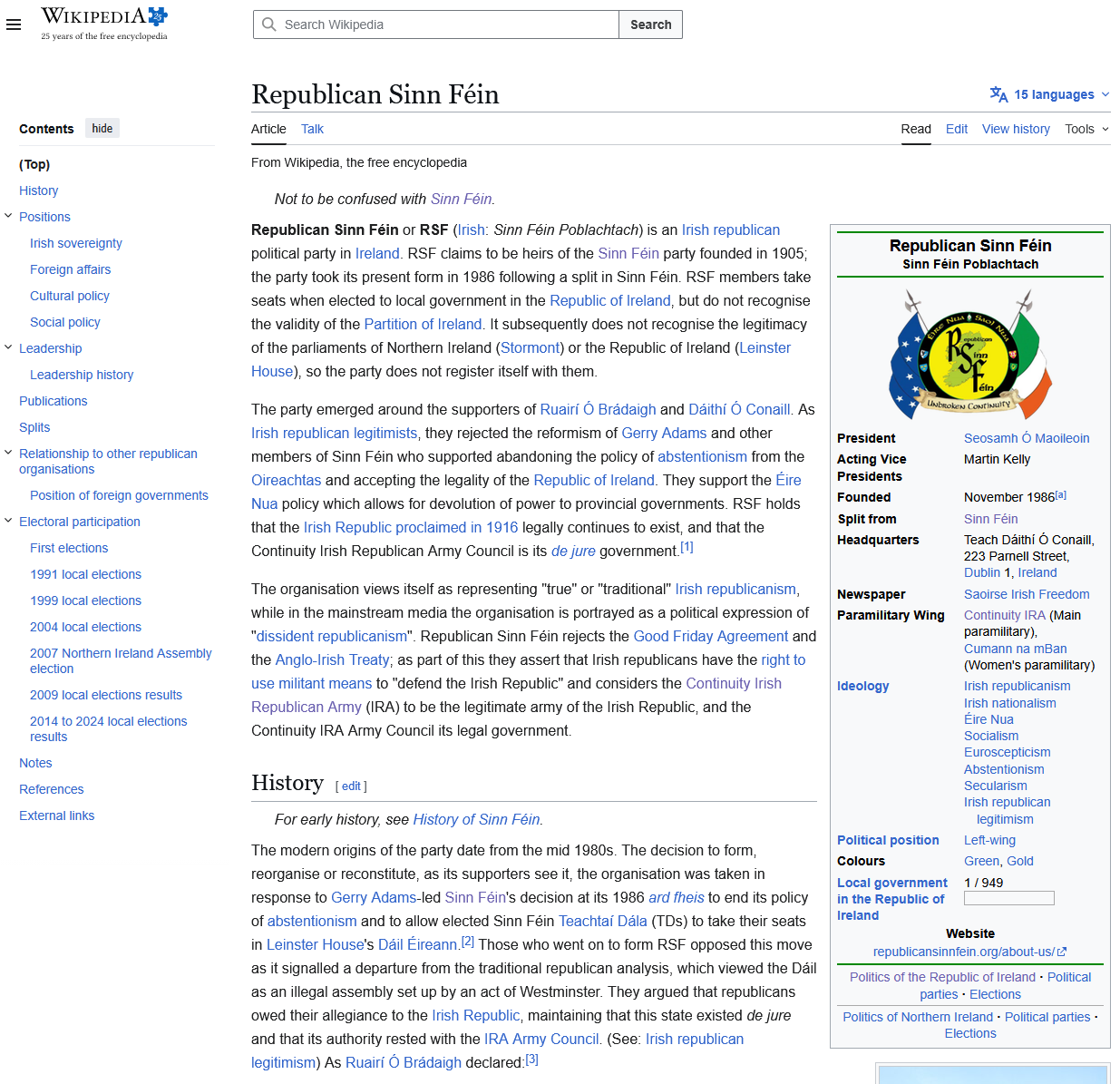Open the Sinn Féin hatnote link
1120x1084 pixels.
coord(461,199)
